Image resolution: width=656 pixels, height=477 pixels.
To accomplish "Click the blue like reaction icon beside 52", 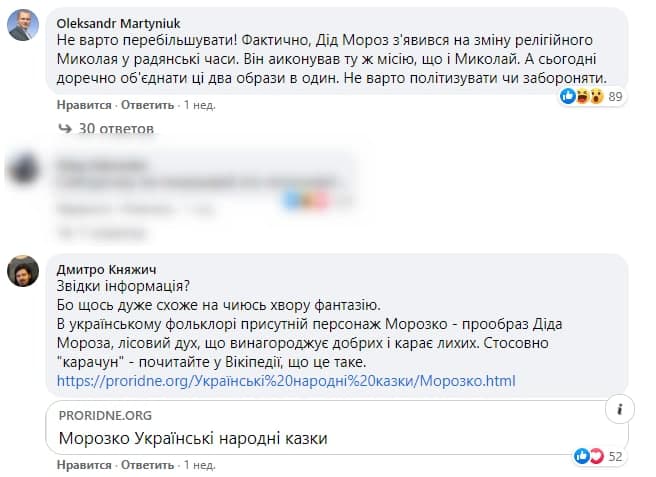I will [x=582, y=456].
